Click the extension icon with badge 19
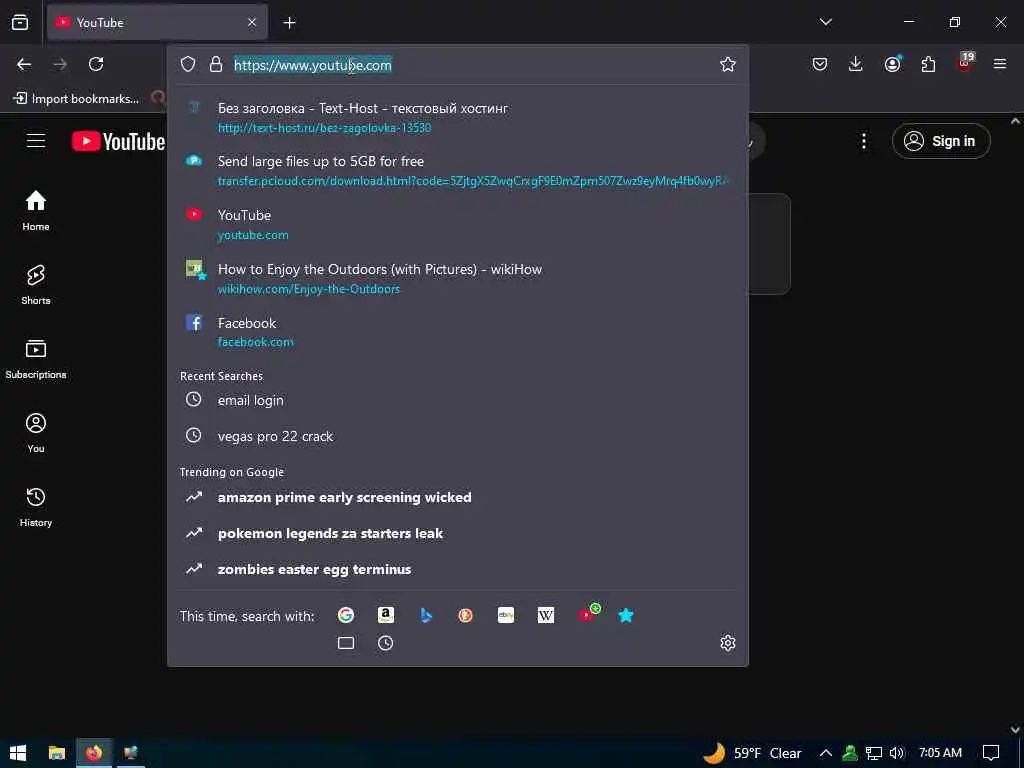1024x768 pixels. [x=965, y=63]
